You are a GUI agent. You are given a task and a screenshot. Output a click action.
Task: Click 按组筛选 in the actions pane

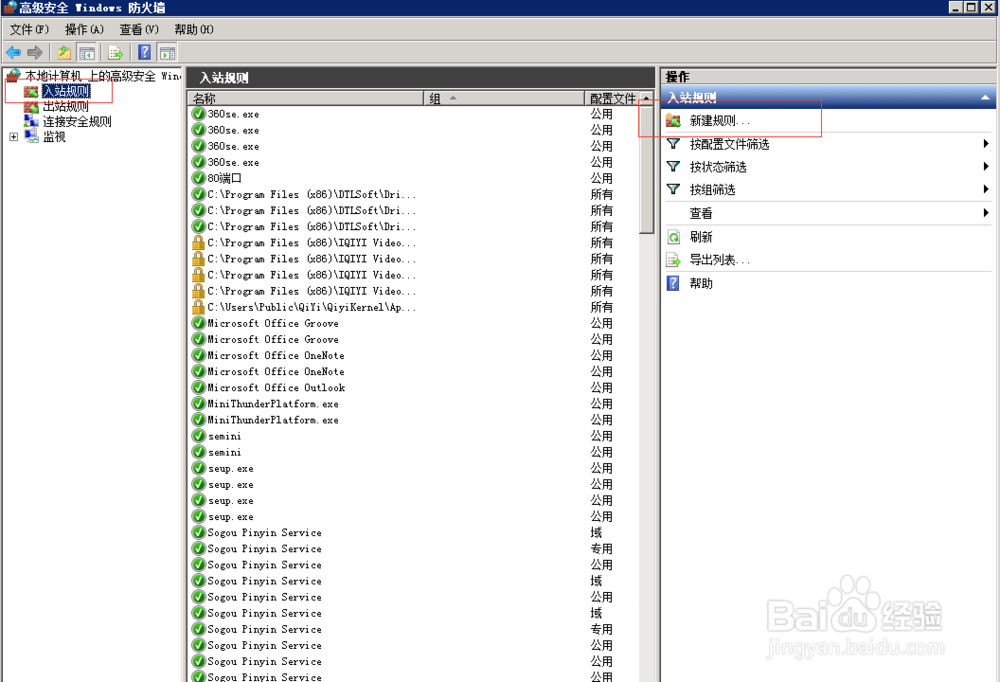(x=712, y=190)
